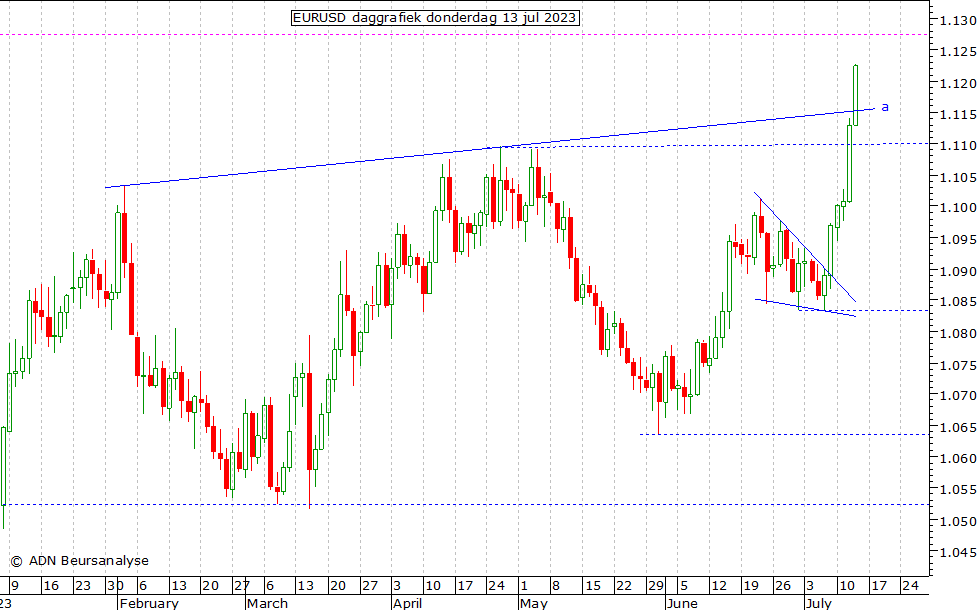The height and width of the screenshot is (610, 980).
Task: Select the 1.100 price axis label
Action: pos(958,208)
